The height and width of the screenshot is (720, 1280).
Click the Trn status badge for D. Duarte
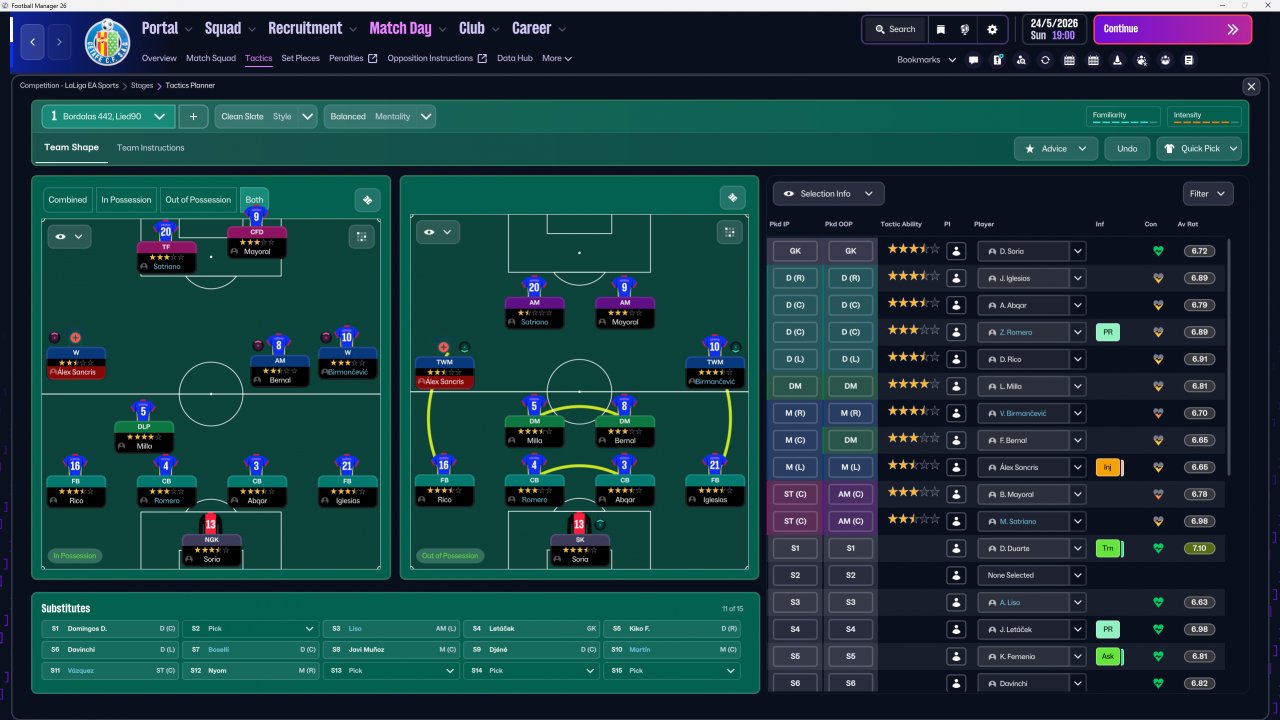point(1108,548)
